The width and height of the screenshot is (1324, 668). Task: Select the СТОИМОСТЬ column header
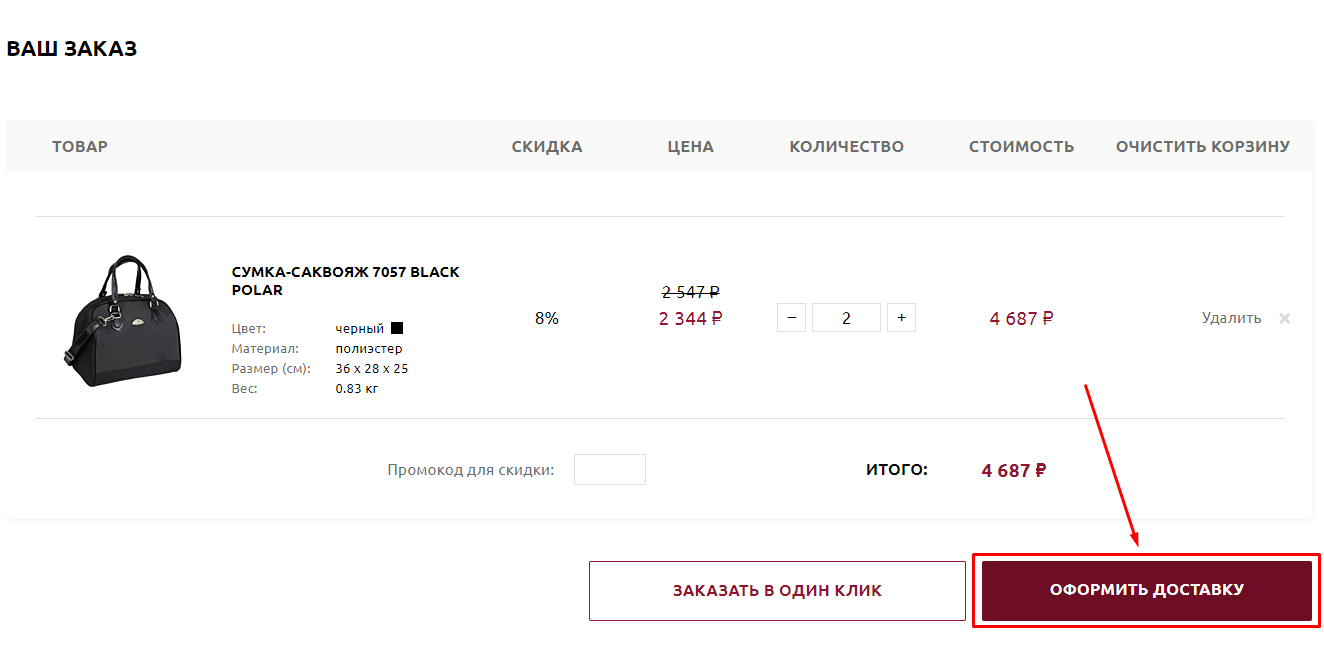point(1022,146)
